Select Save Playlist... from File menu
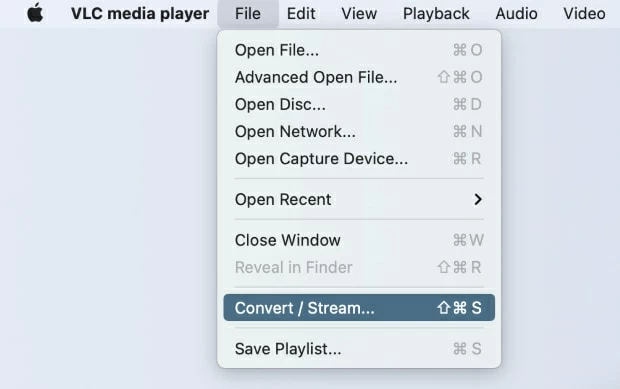This screenshot has height=389, width=620. [359, 349]
